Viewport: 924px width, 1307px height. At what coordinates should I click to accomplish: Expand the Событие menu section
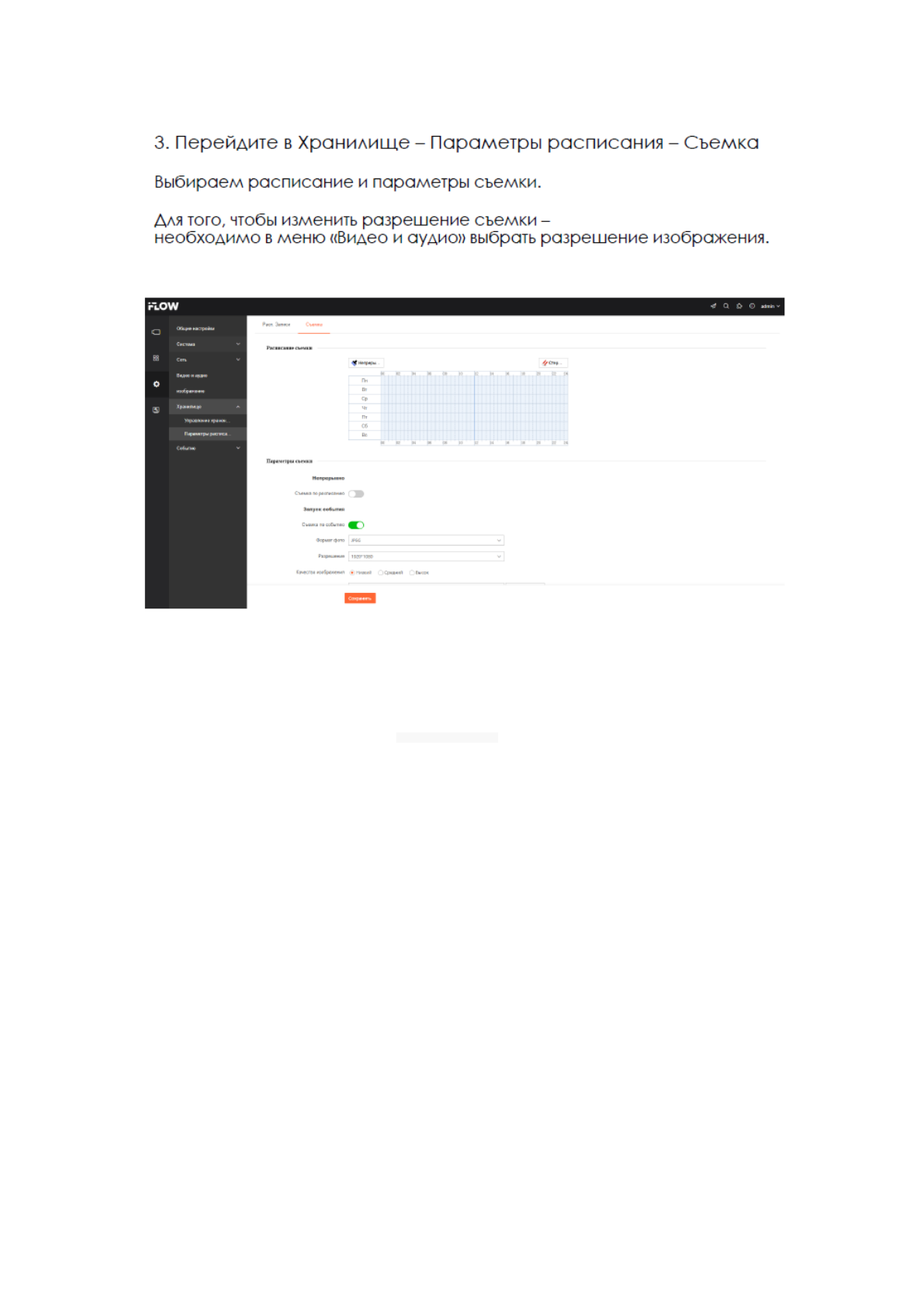[x=207, y=448]
